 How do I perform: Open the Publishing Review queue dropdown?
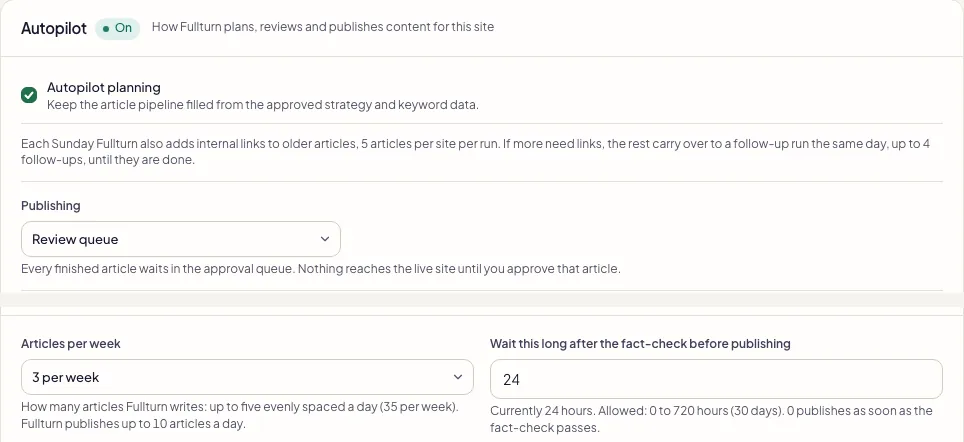tap(181, 239)
